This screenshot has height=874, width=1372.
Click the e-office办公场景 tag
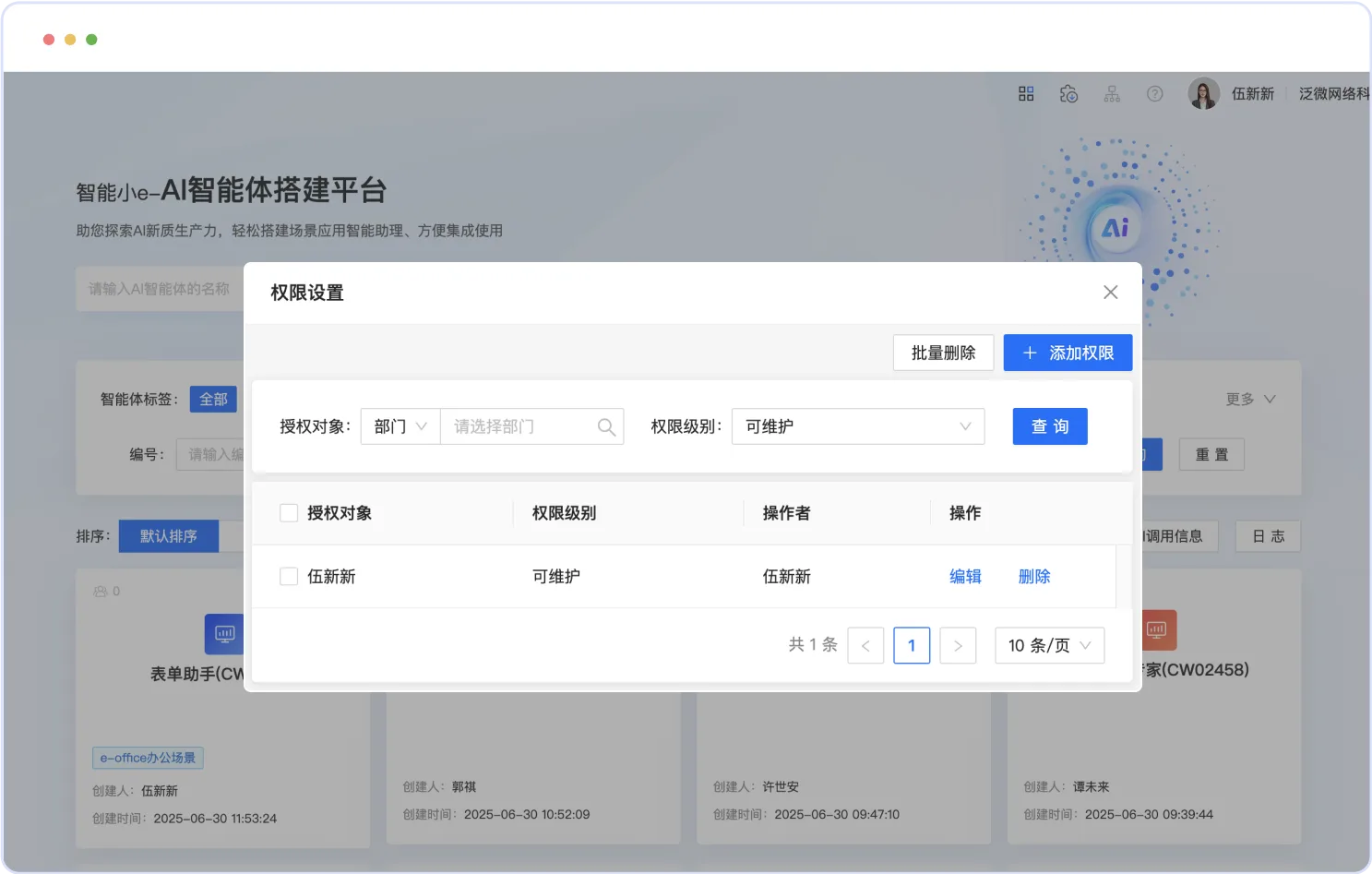(x=148, y=758)
